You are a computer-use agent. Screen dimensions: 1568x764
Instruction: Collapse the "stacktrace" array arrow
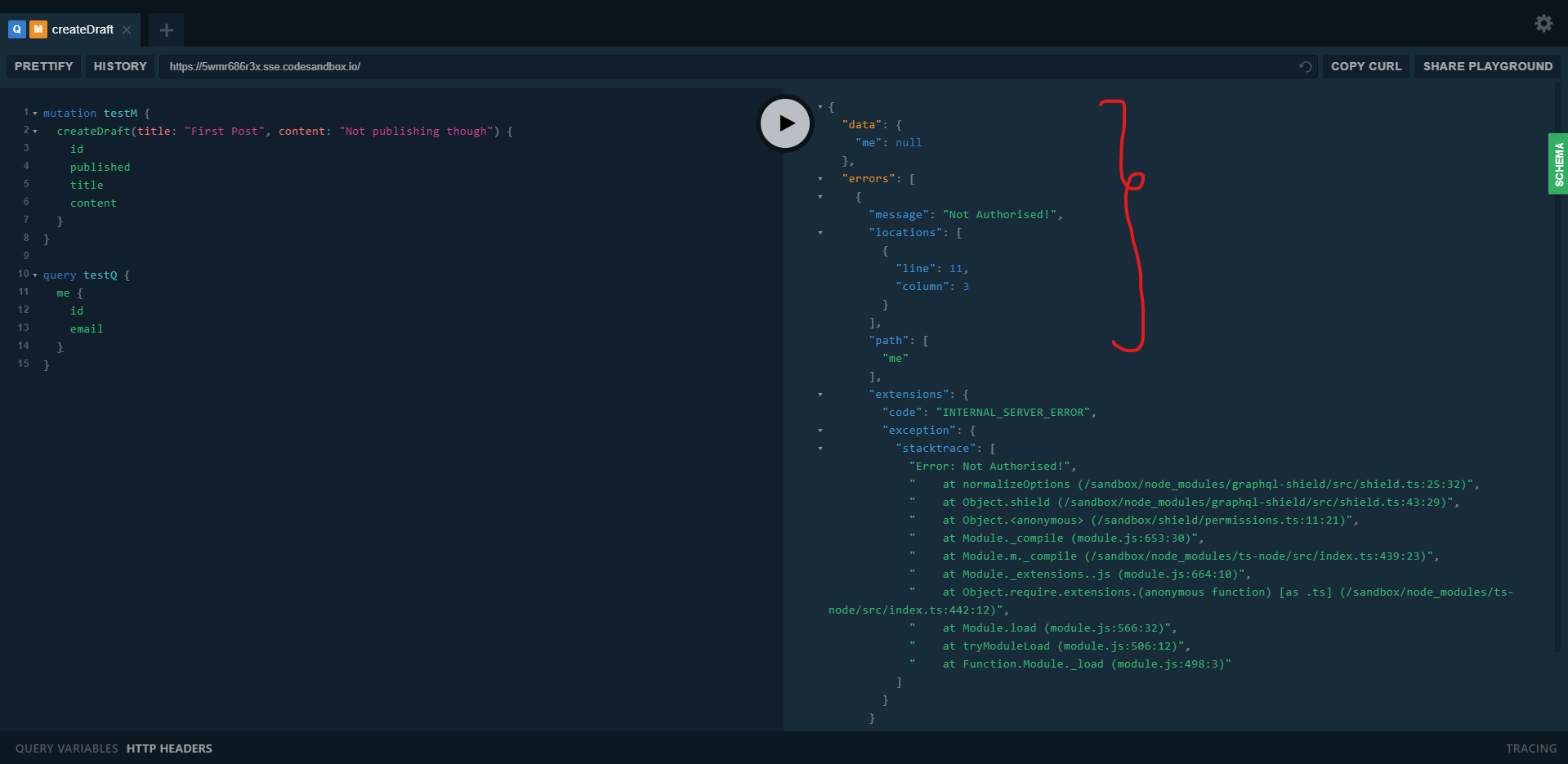point(820,449)
